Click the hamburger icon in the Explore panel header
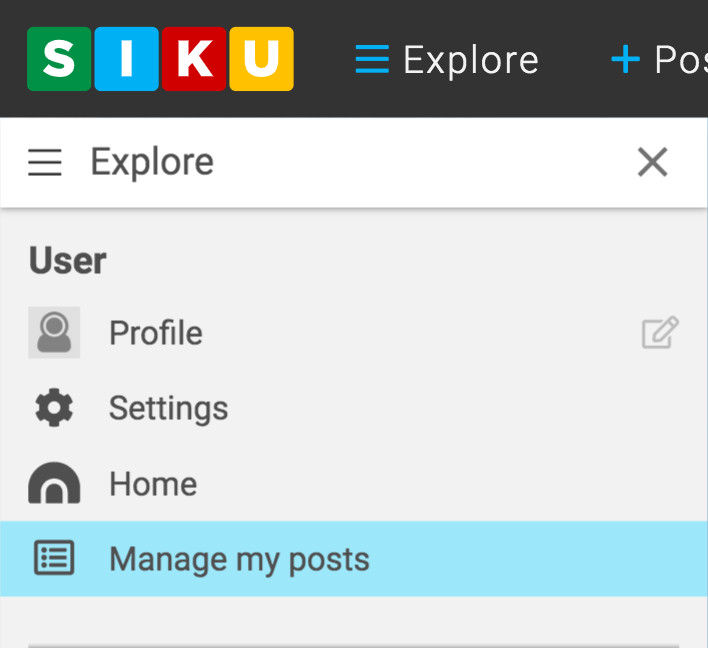 coord(45,162)
